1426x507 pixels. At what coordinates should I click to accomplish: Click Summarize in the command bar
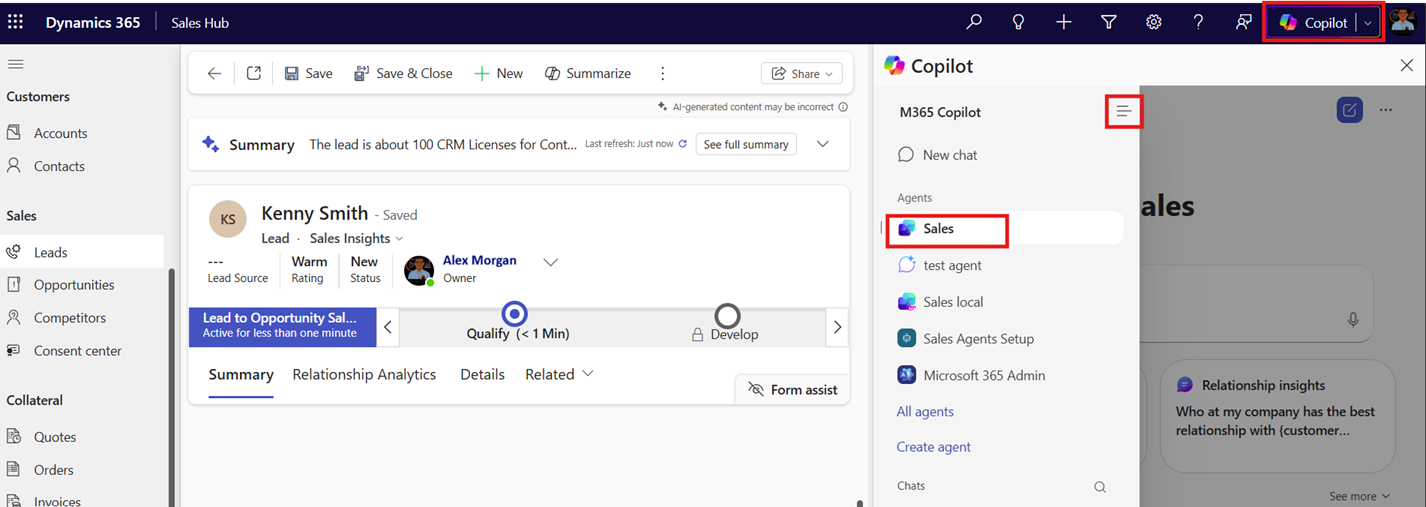tap(588, 73)
